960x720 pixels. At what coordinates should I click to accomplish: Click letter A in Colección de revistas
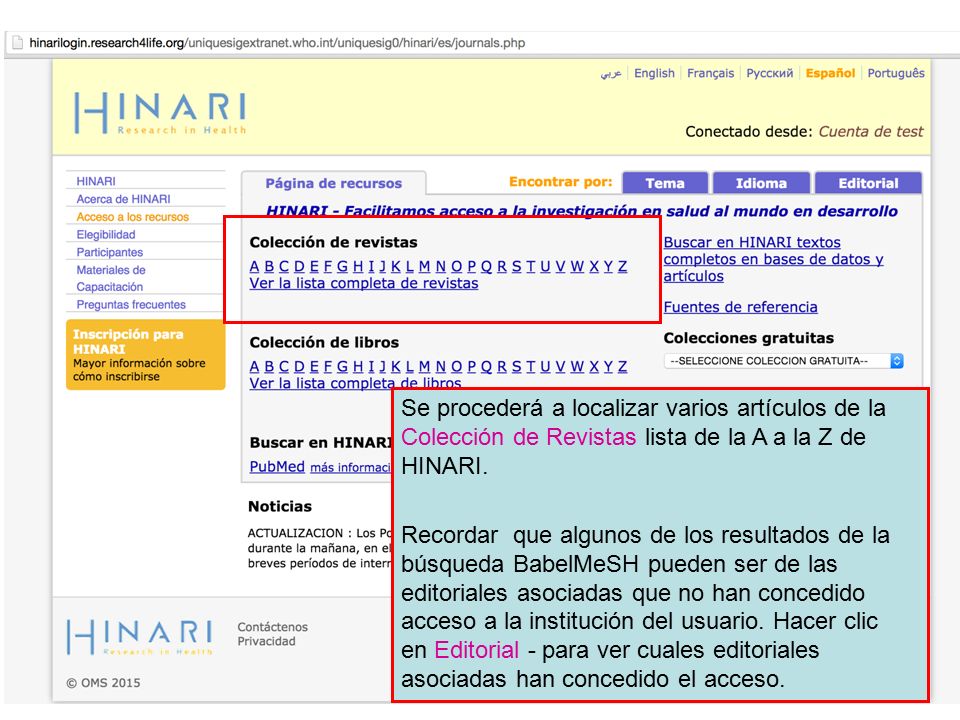[255, 266]
